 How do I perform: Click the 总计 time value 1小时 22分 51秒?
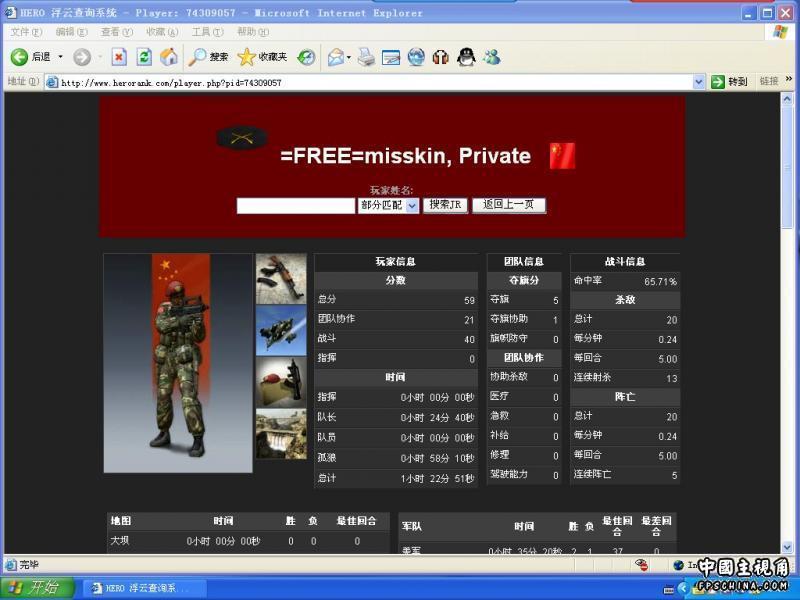[437, 479]
